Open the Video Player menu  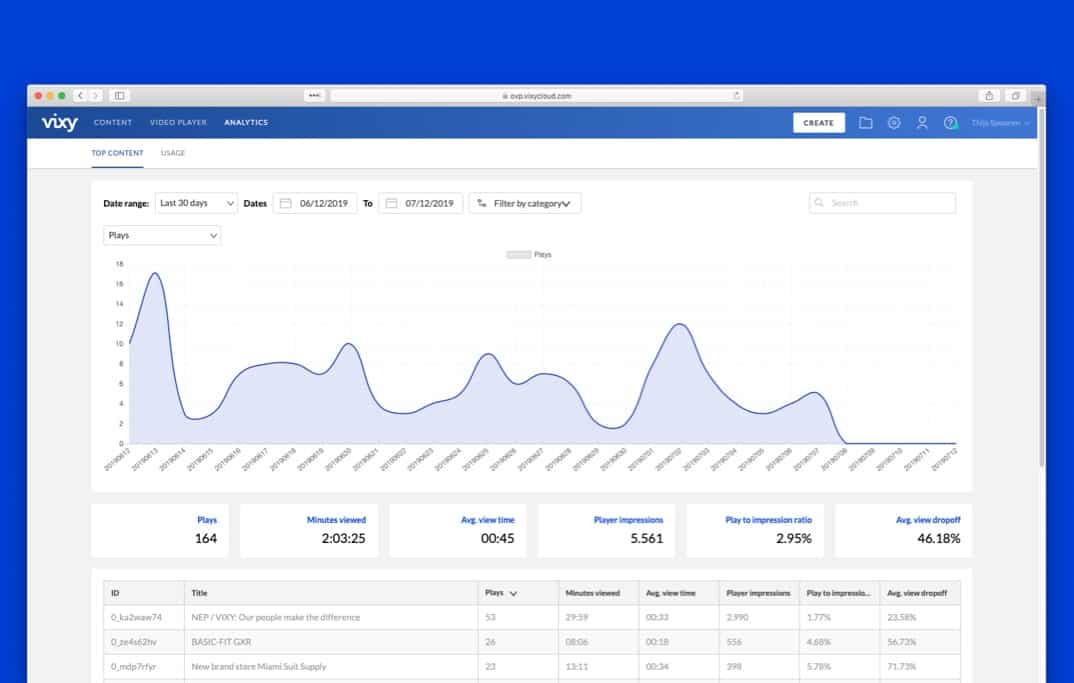click(178, 123)
